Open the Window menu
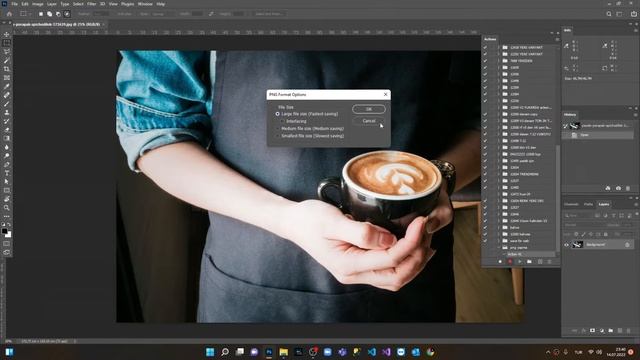Image resolution: width=640 pixels, height=360 pixels. coord(145,4)
